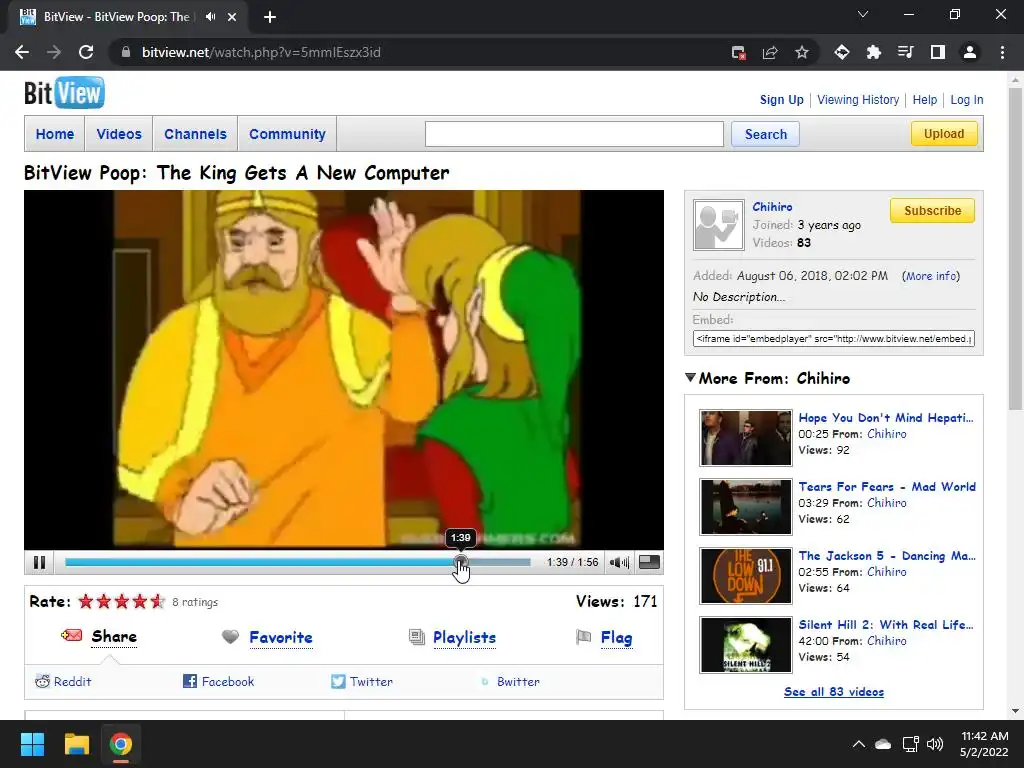Show hidden system tray icons

(859, 744)
